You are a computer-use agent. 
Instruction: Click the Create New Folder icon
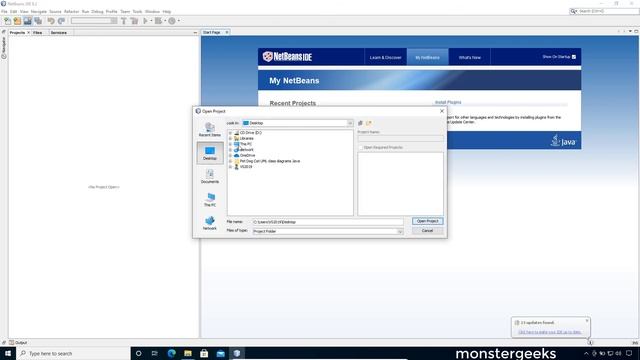(x=369, y=123)
